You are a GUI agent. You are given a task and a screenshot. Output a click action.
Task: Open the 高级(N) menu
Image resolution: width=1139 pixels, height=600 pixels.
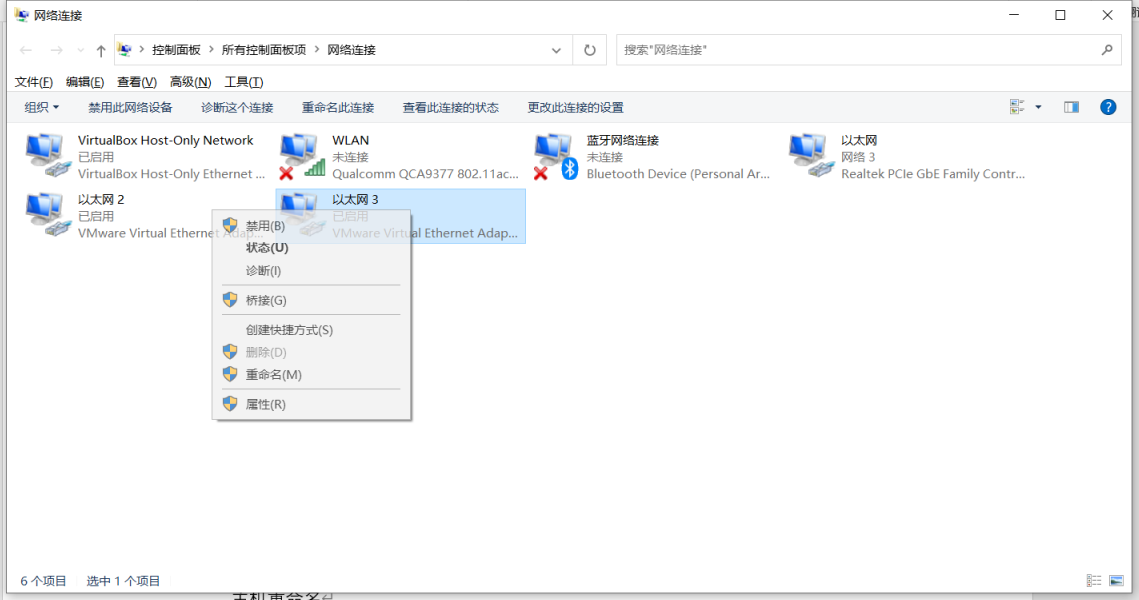tap(190, 82)
